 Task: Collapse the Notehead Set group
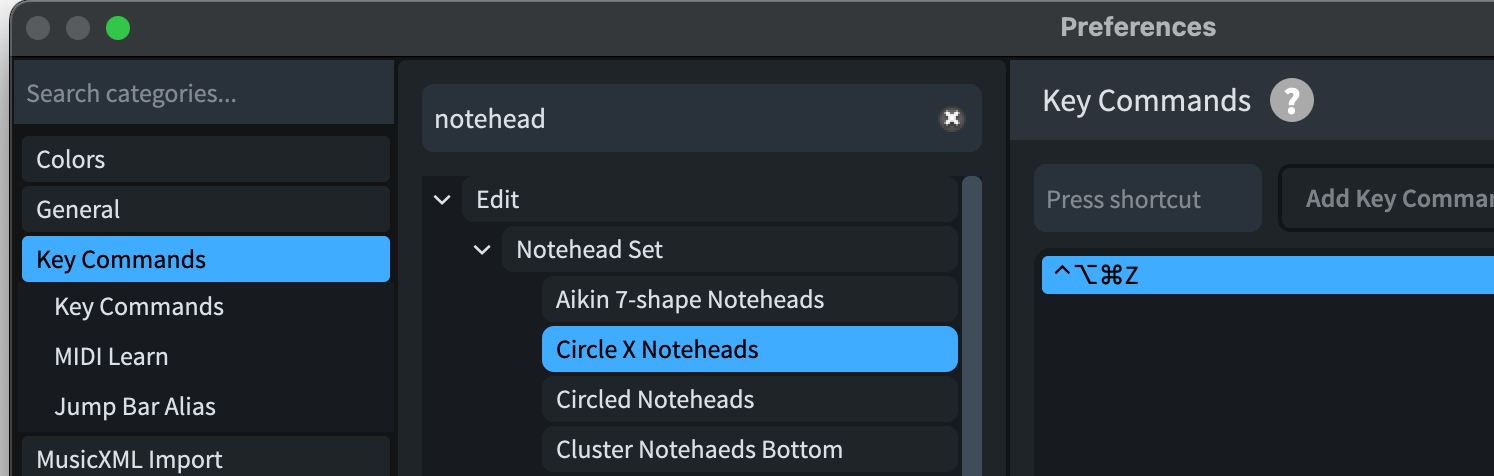pyautogui.click(x=482, y=250)
